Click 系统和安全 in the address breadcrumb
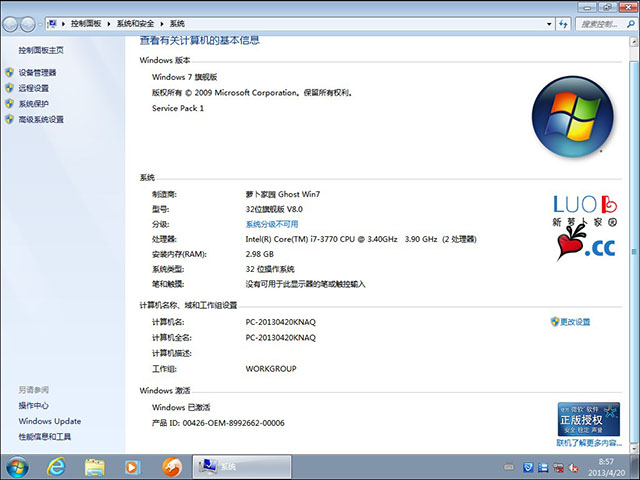The width and height of the screenshot is (640, 480). (135, 24)
